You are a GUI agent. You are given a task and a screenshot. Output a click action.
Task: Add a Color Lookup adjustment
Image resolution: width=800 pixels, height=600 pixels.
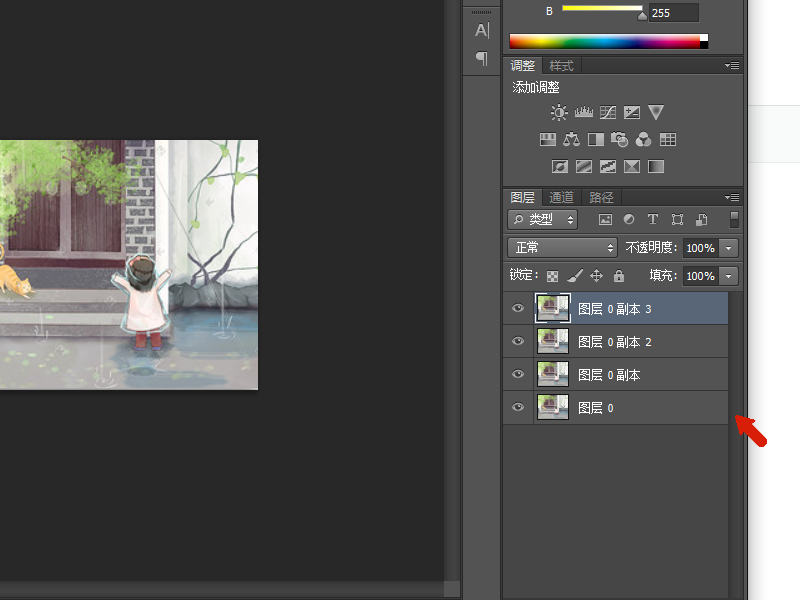668,139
